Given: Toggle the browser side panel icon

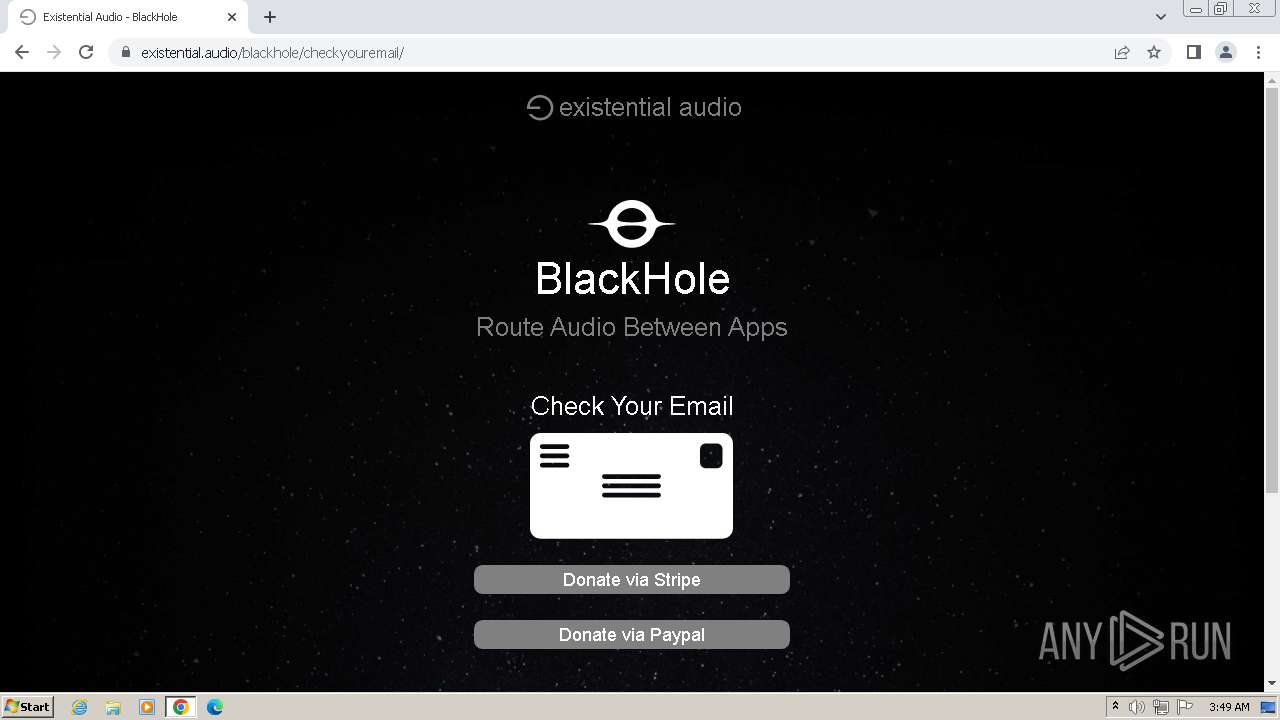Looking at the screenshot, I should (1193, 52).
